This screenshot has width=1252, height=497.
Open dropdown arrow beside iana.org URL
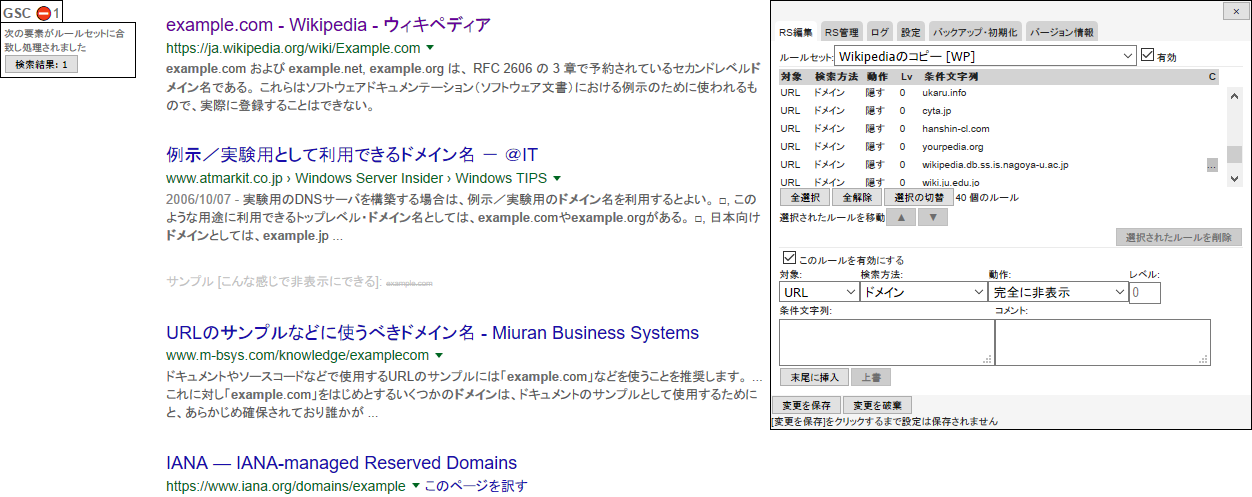click(x=416, y=486)
